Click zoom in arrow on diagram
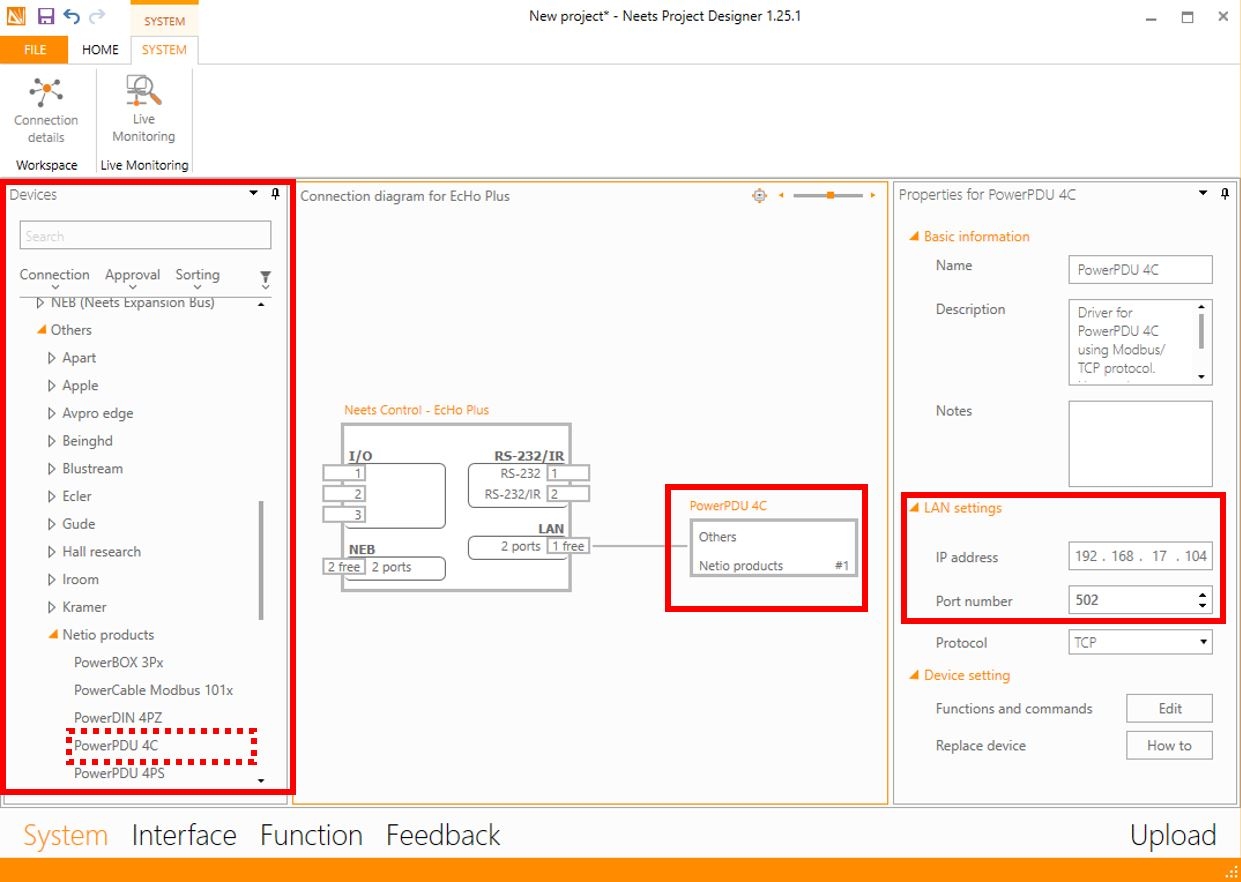 pyautogui.click(x=872, y=196)
